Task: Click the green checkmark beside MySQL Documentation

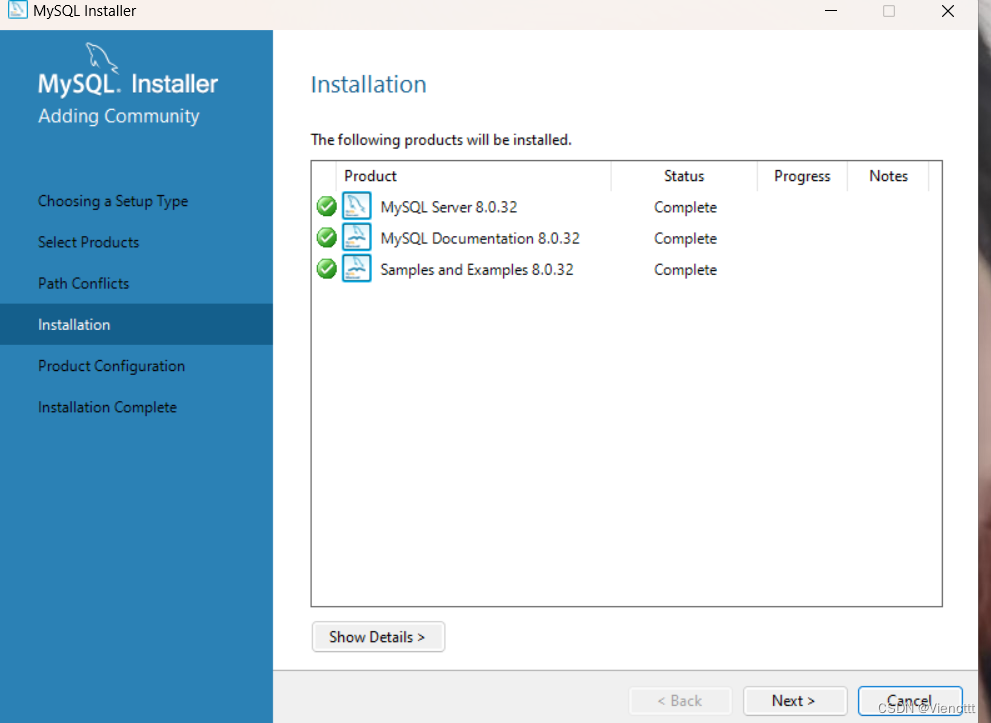Action: coord(326,237)
